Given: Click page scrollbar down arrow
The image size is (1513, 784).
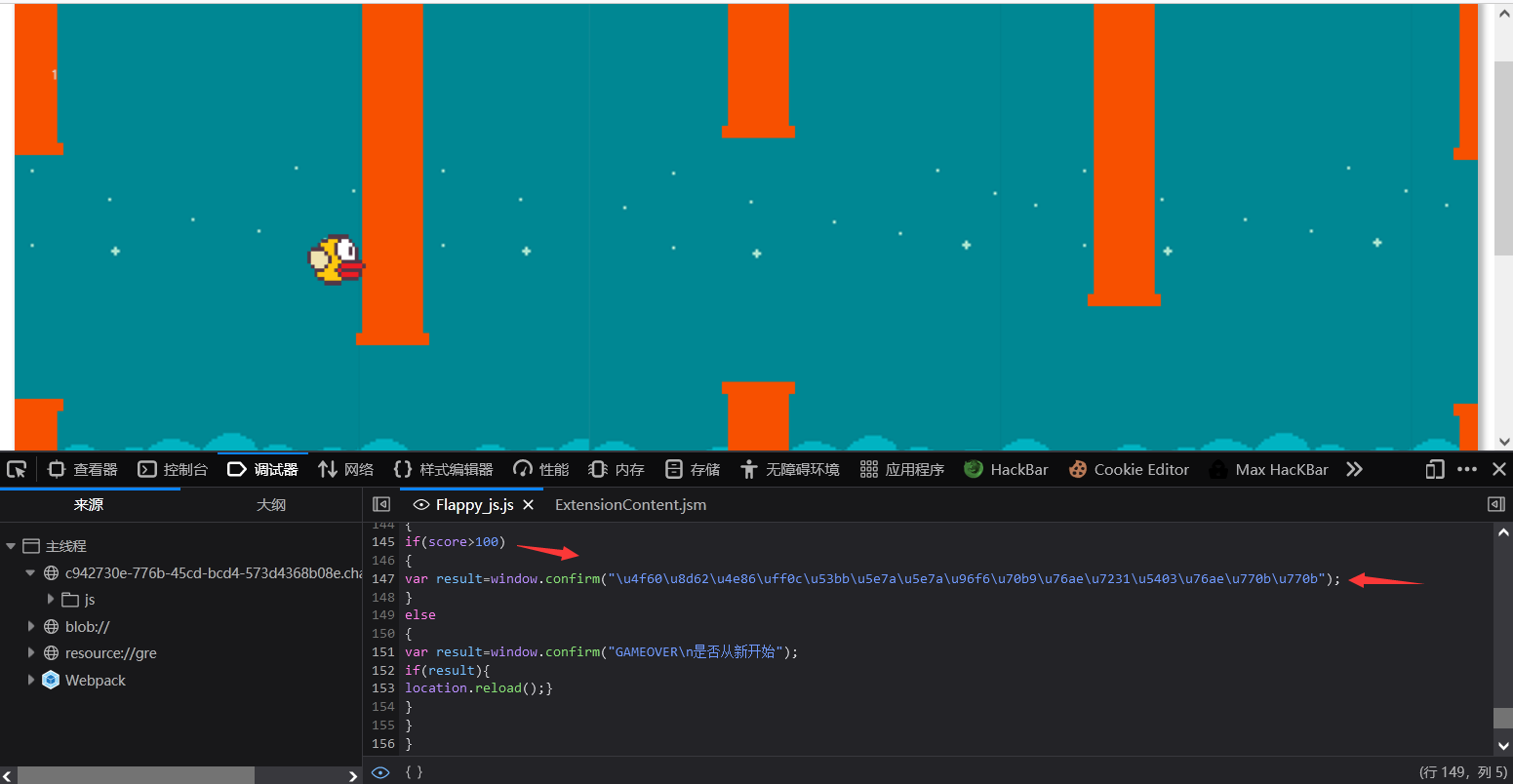Looking at the screenshot, I should pos(1503,442).
